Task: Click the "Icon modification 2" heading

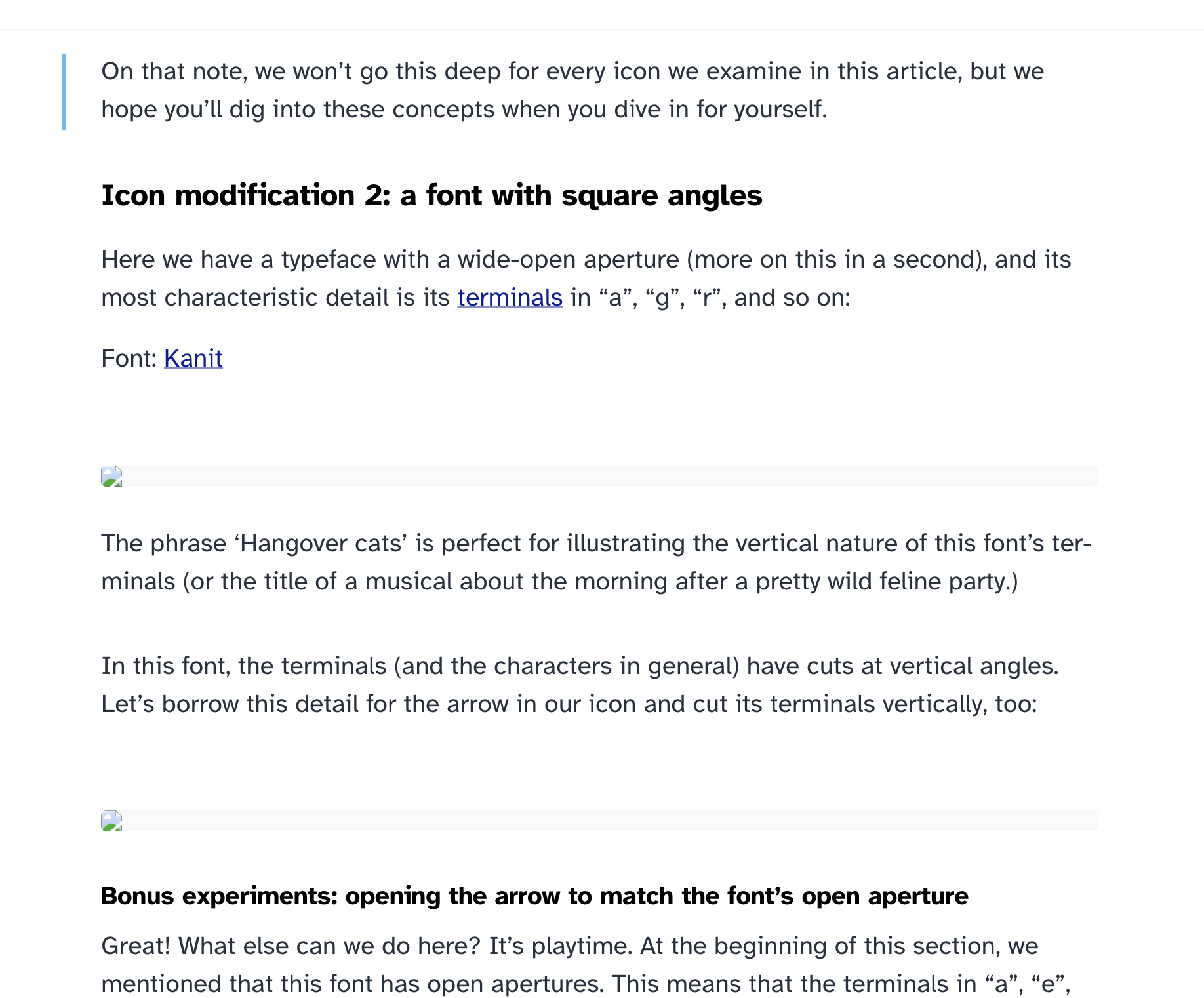Action: 431,195
